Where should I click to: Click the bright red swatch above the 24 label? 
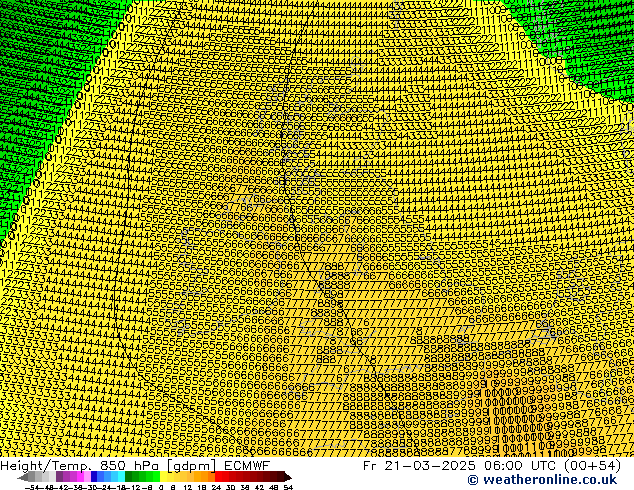pos(218,476)
